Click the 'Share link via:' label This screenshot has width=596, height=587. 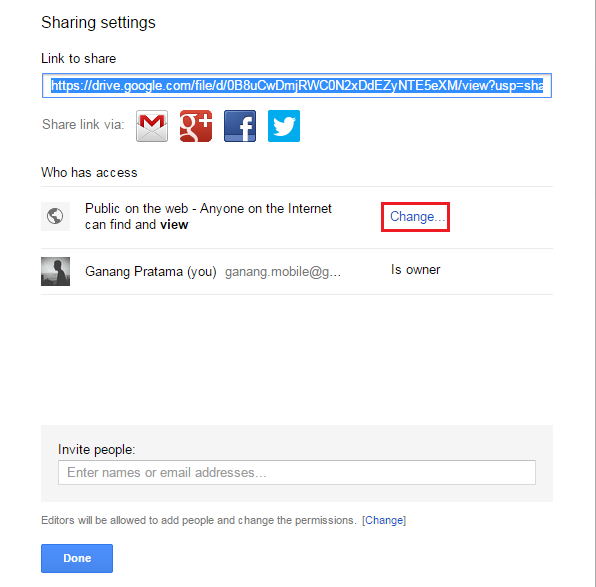point(83,124)
